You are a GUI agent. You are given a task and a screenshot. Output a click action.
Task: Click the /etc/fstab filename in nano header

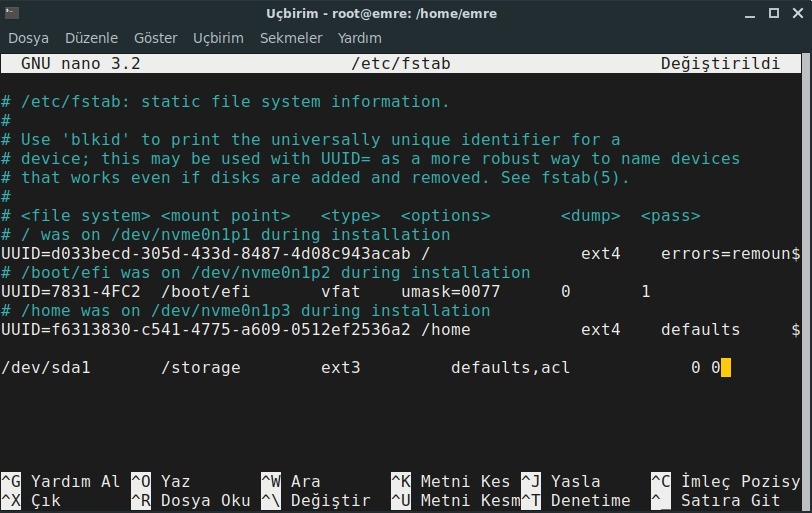click(400, 64)
